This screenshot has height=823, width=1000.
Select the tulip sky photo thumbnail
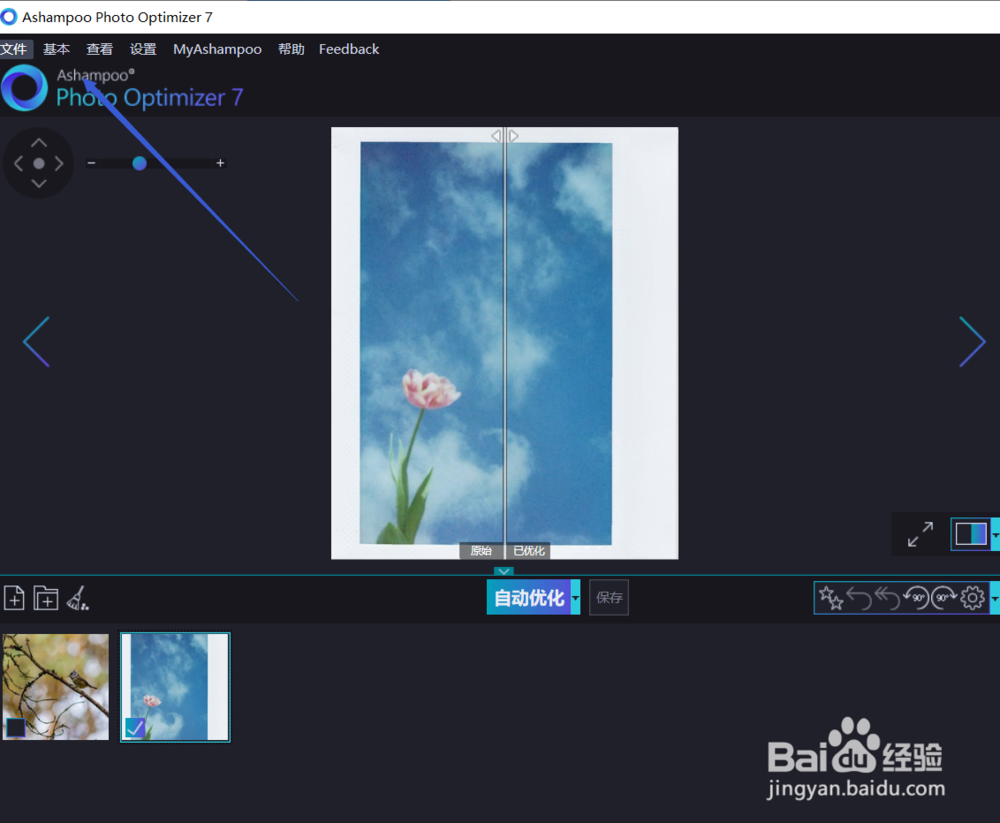click(x=175, y=686)
